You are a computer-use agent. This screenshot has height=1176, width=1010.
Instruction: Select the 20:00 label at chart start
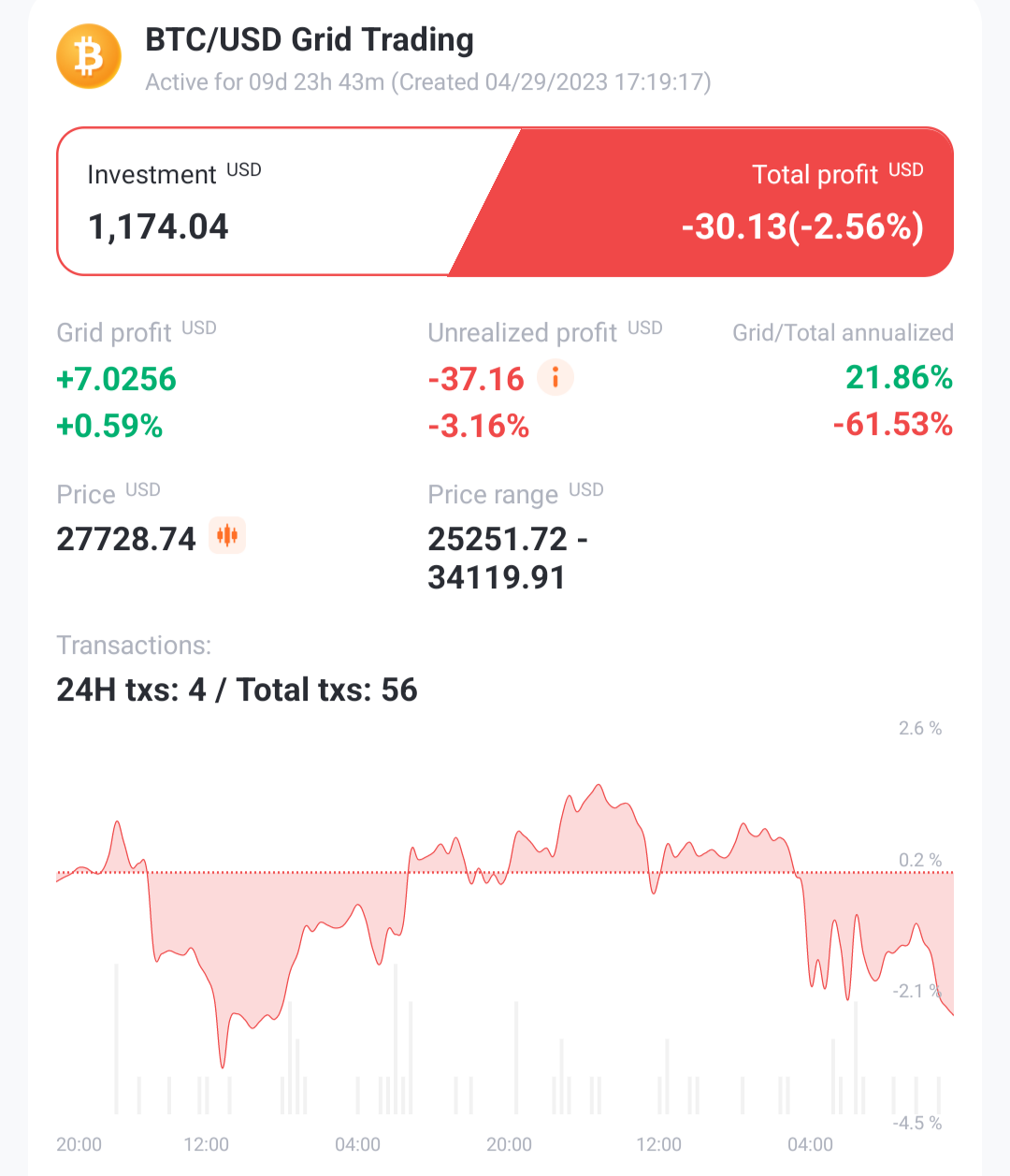pyautogui.click(x=79, y=1144)
